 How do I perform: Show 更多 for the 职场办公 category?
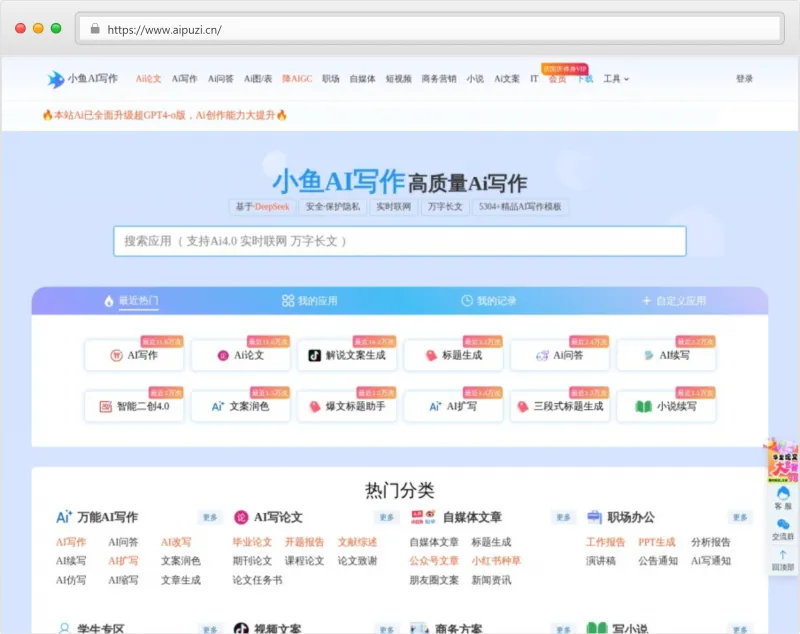740,518
